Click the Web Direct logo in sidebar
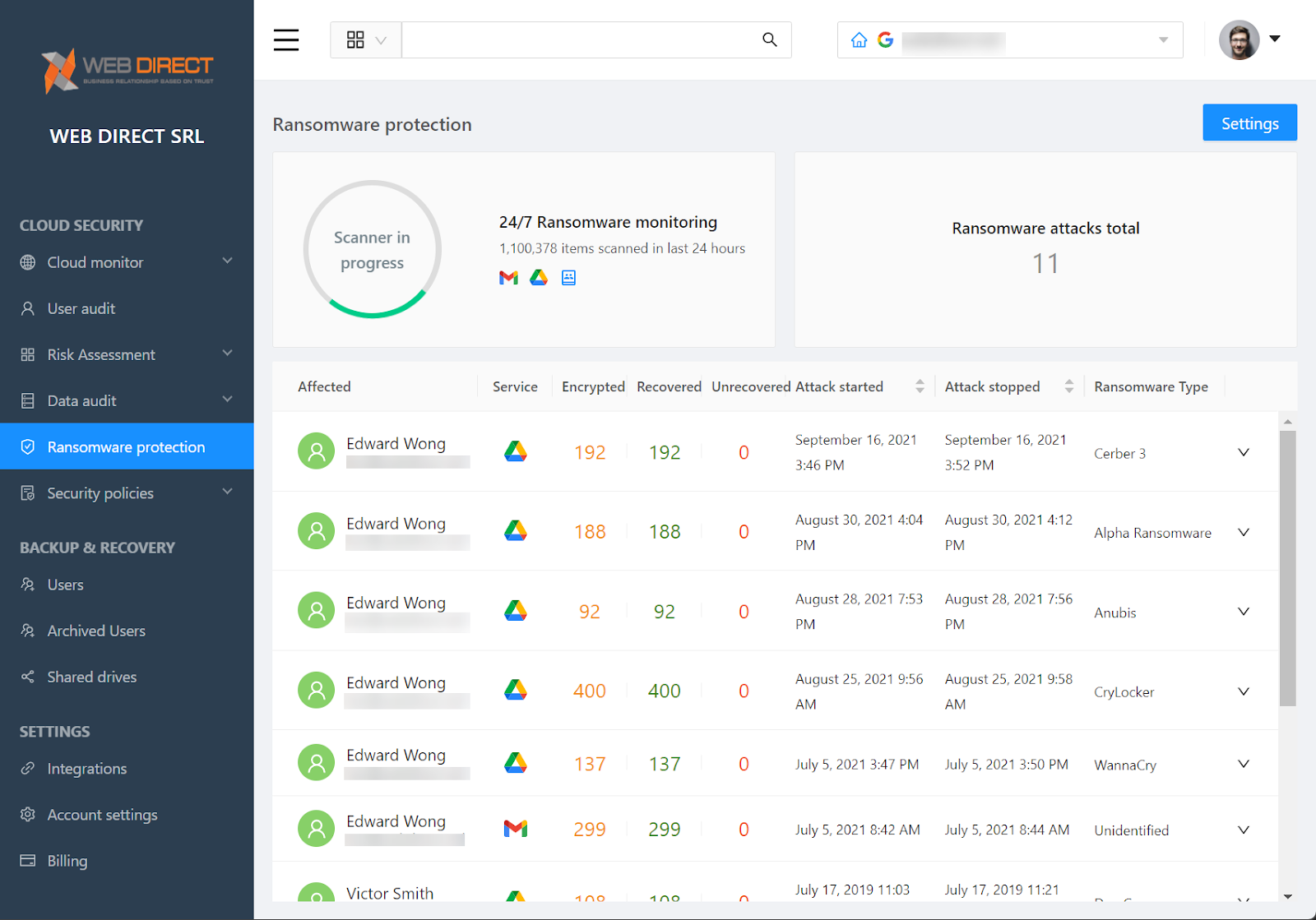Image resolution: width=1316 pixels, height=920 pixels. pos(127,71)
